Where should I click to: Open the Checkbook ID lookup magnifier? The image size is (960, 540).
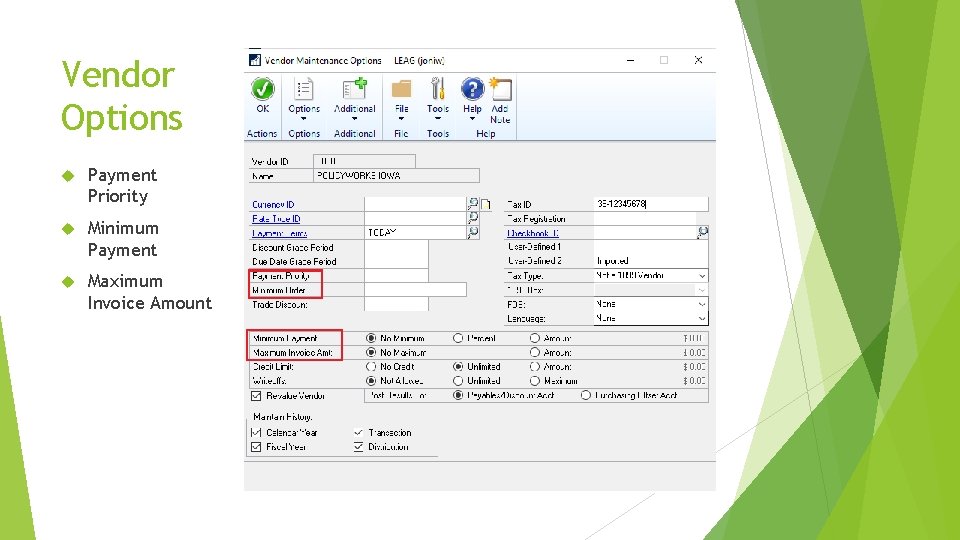point(702,232)
